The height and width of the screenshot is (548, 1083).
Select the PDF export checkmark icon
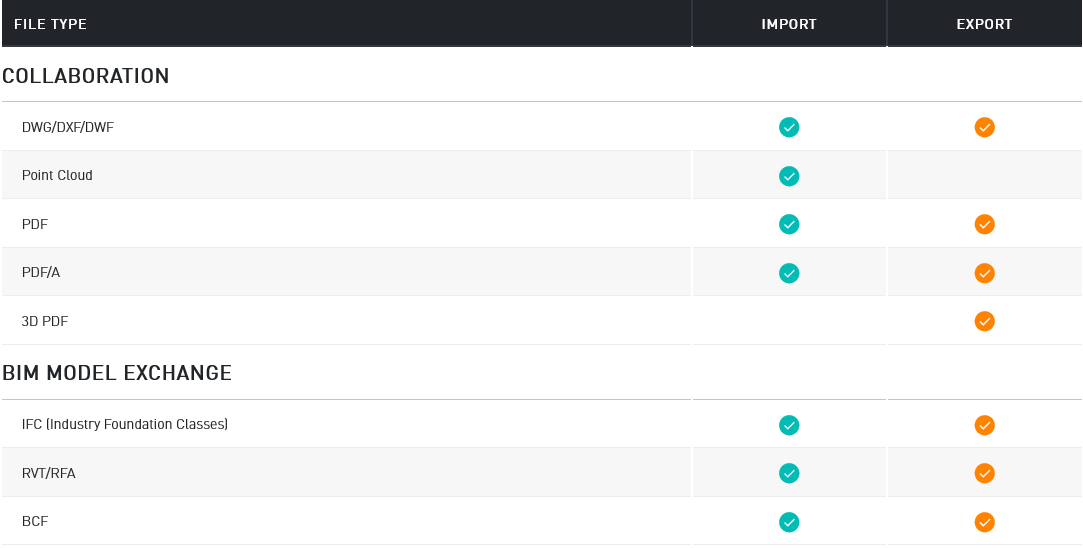tap(984, 224)
